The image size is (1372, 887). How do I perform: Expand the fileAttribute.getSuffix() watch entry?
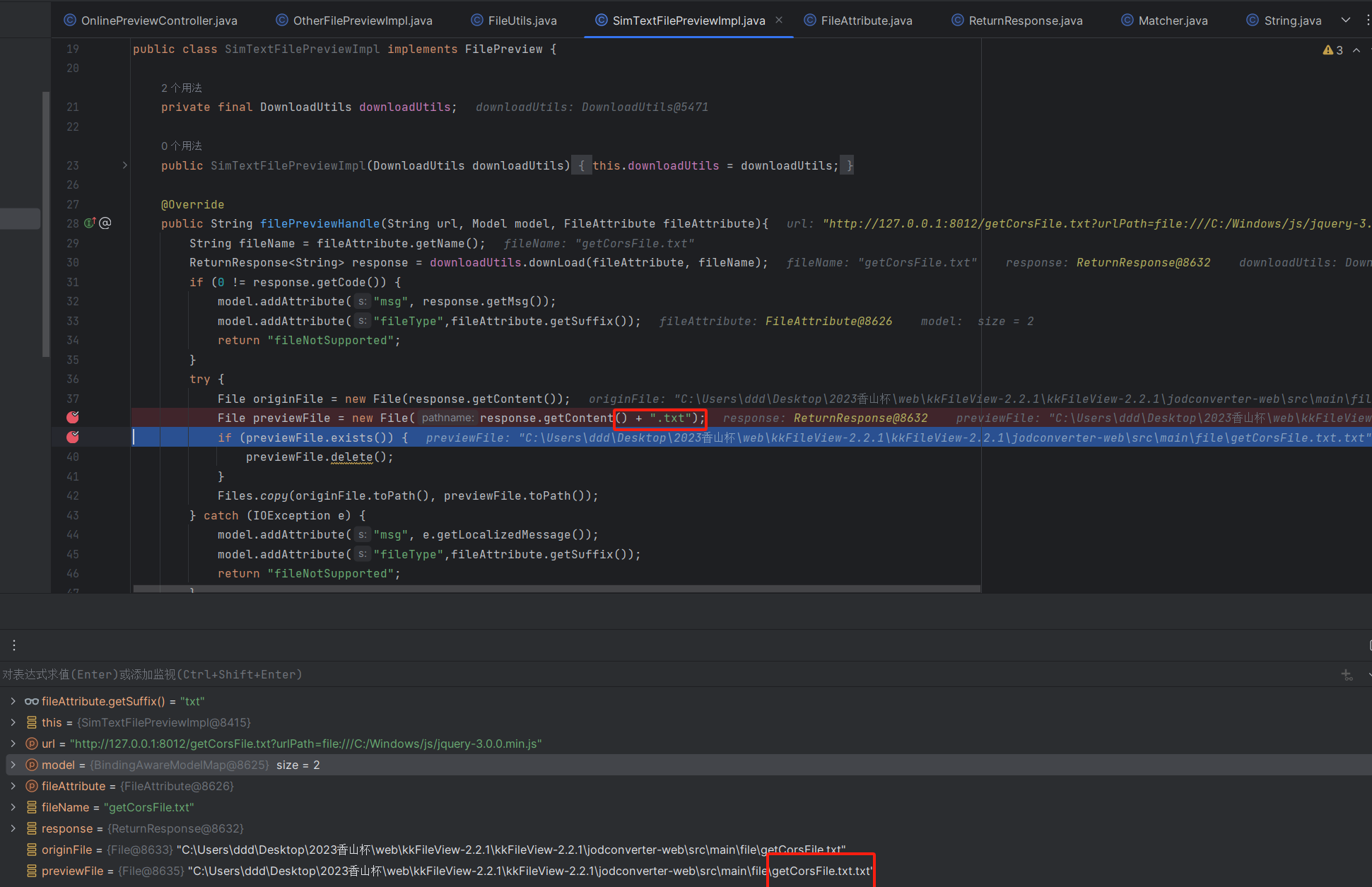(13, 701)
